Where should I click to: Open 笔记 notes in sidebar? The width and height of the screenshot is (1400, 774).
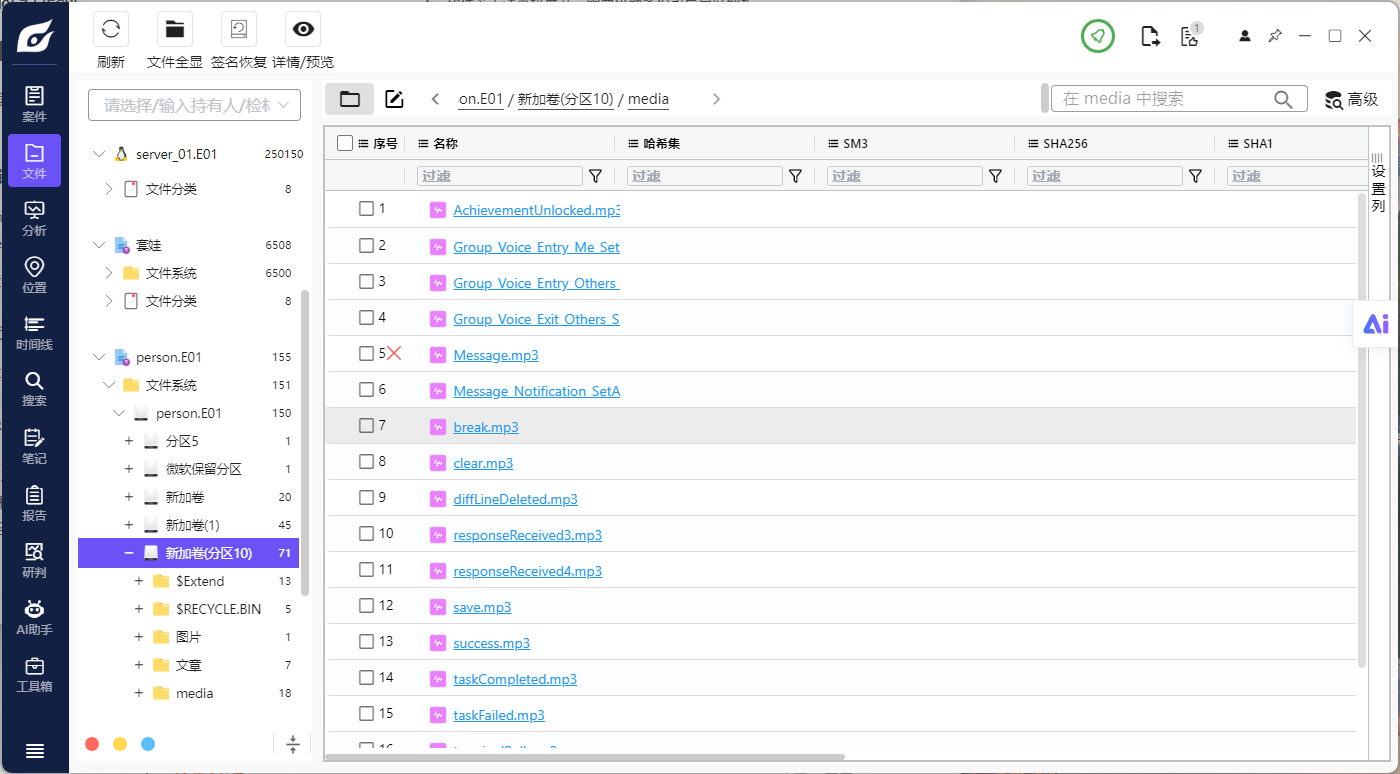[34, 446]
